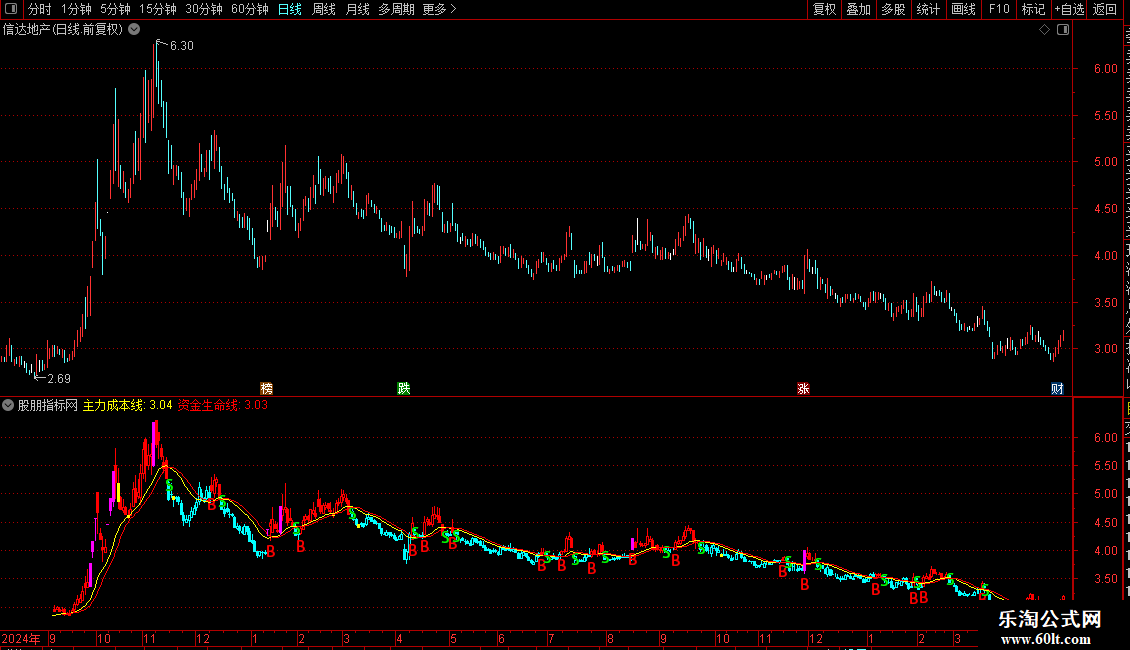1130x650 pixels.
Task: Open the 统计 statistics button
Action: point(927,9)
